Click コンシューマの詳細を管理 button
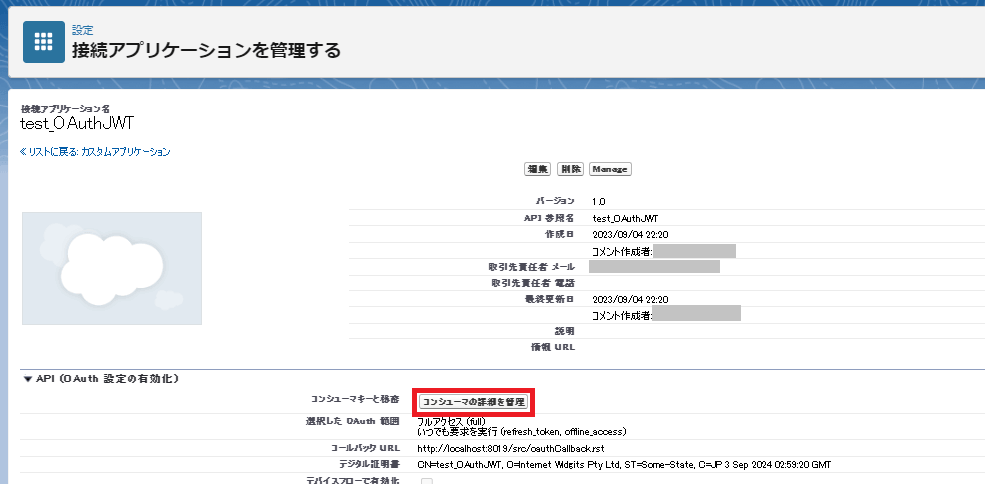 tap(475, 402)
